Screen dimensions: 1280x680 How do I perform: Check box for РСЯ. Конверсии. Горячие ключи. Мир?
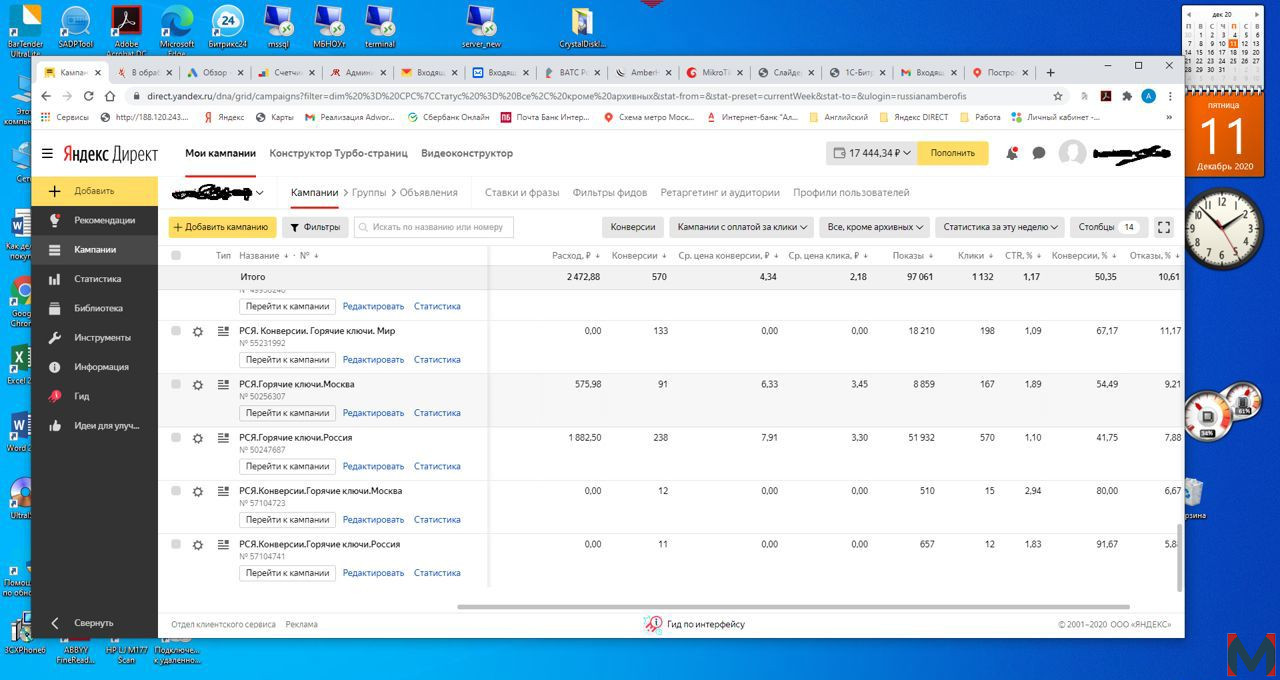coord(176,331)
